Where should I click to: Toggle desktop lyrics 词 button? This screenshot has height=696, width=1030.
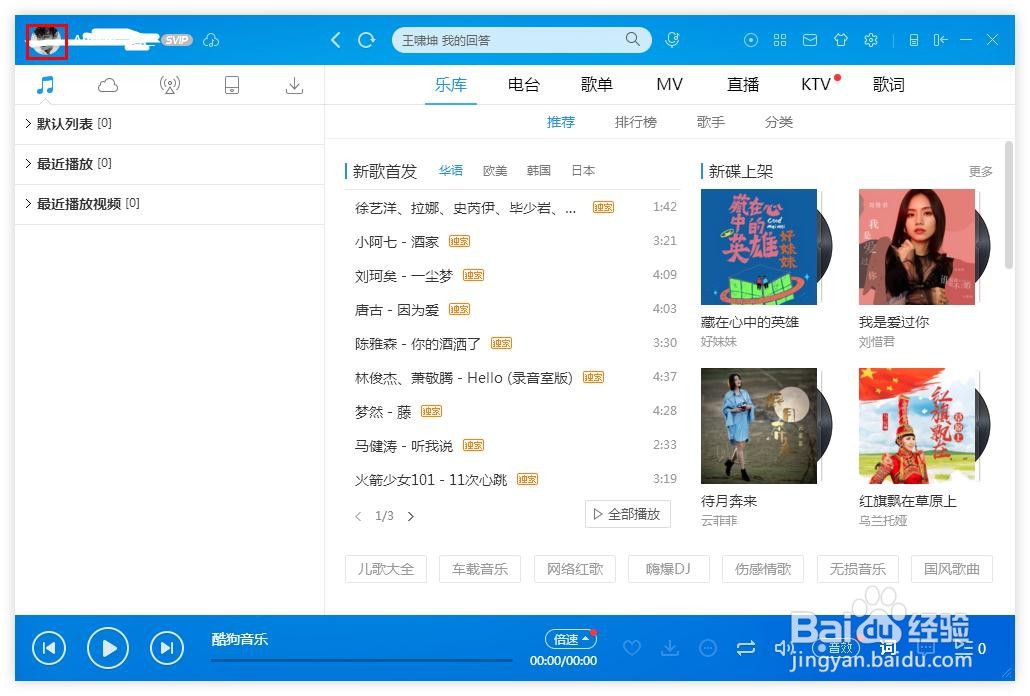coord(888,648)
